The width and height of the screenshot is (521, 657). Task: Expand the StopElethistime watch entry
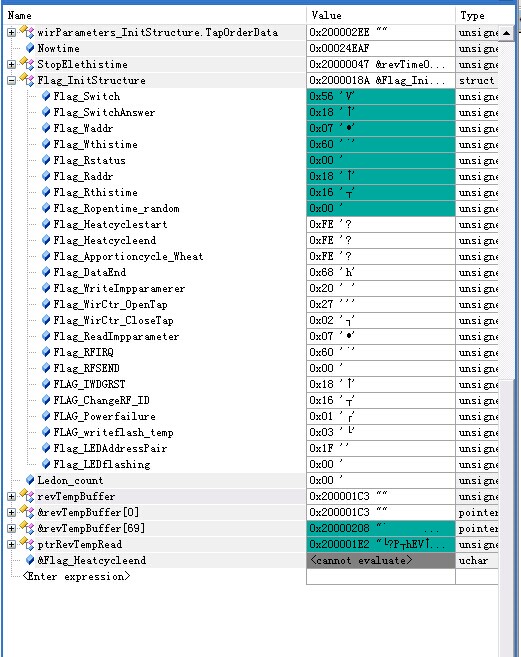tap(12, 64)
